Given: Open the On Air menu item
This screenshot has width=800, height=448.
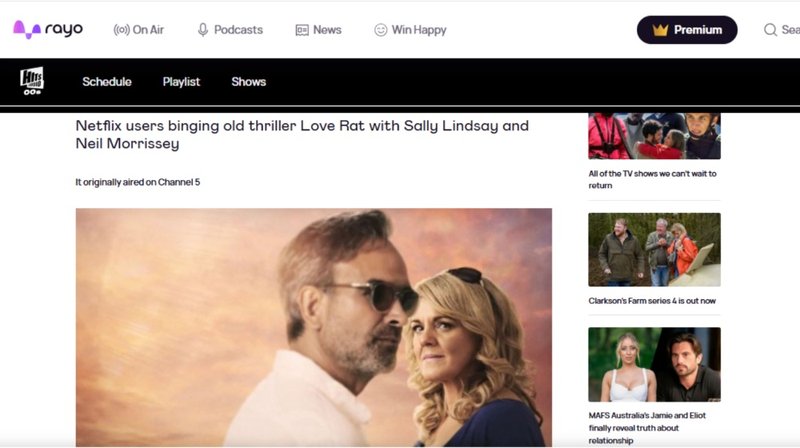Looking at the screenshot, I should coord(148,30).
